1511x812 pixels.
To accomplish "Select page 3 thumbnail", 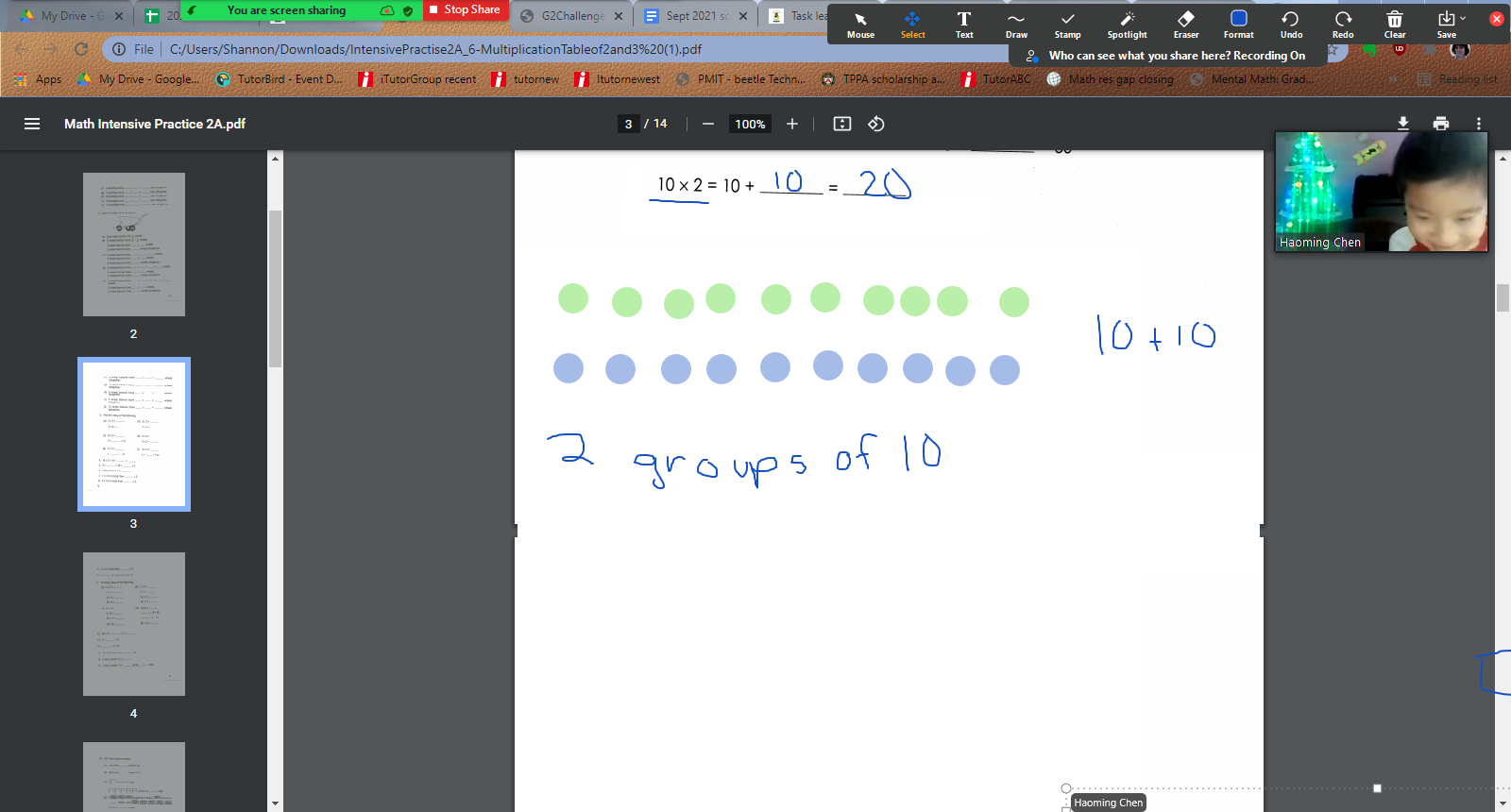I will [x=134, y=434].
